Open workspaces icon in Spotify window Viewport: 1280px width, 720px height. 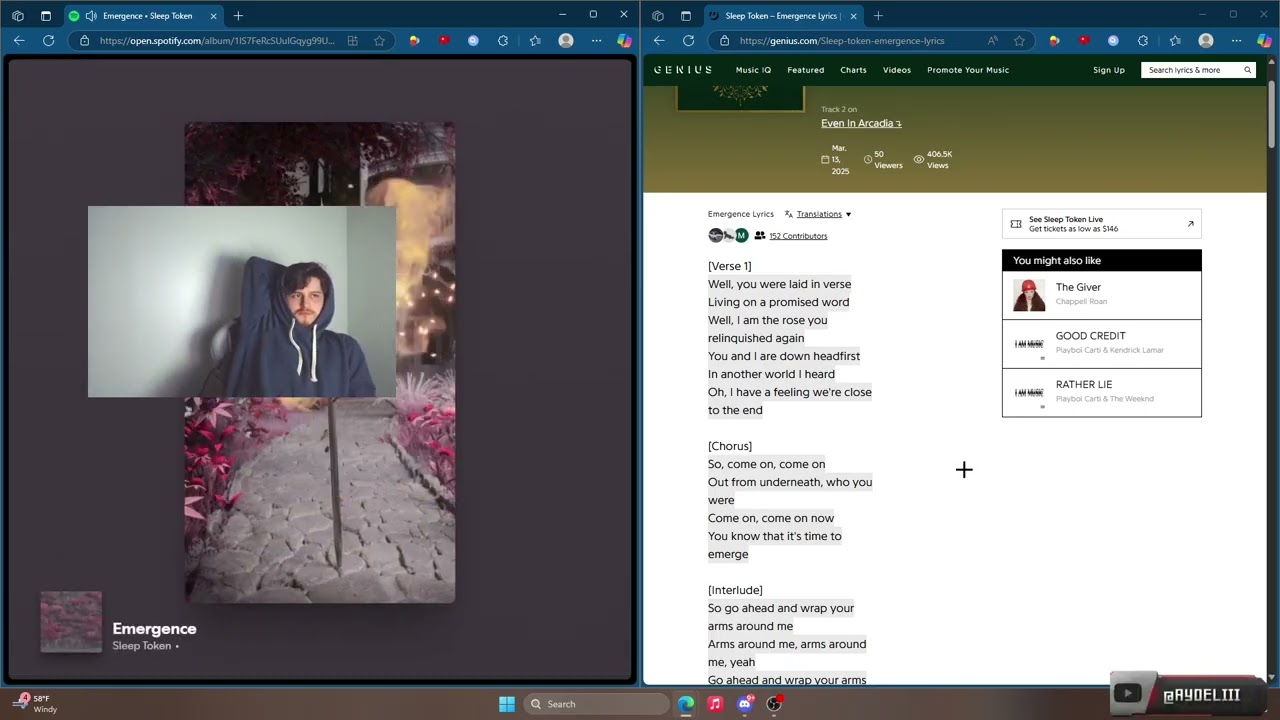coord(18,16)
